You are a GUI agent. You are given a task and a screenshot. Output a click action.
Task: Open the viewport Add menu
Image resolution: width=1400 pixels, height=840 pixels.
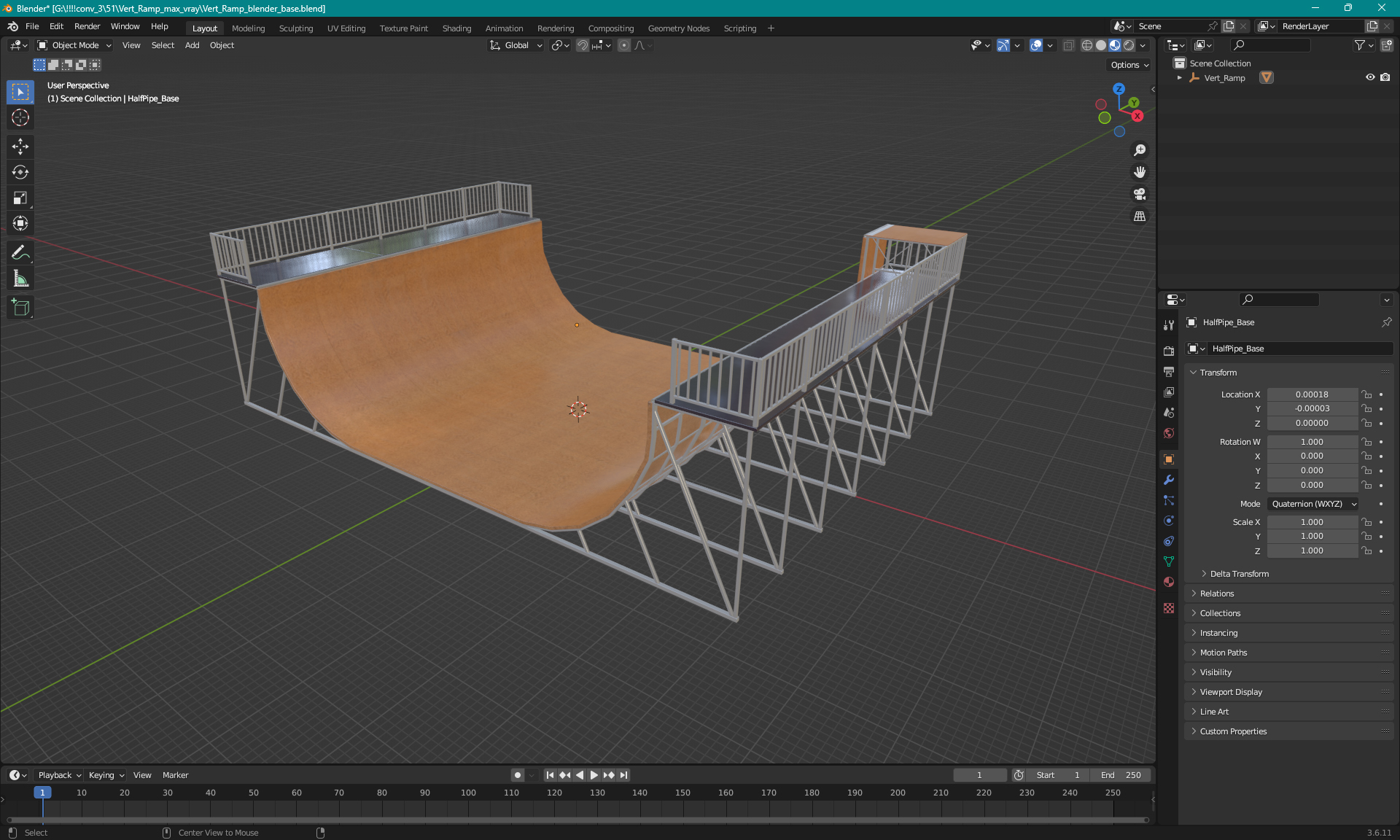pos(192,45)
